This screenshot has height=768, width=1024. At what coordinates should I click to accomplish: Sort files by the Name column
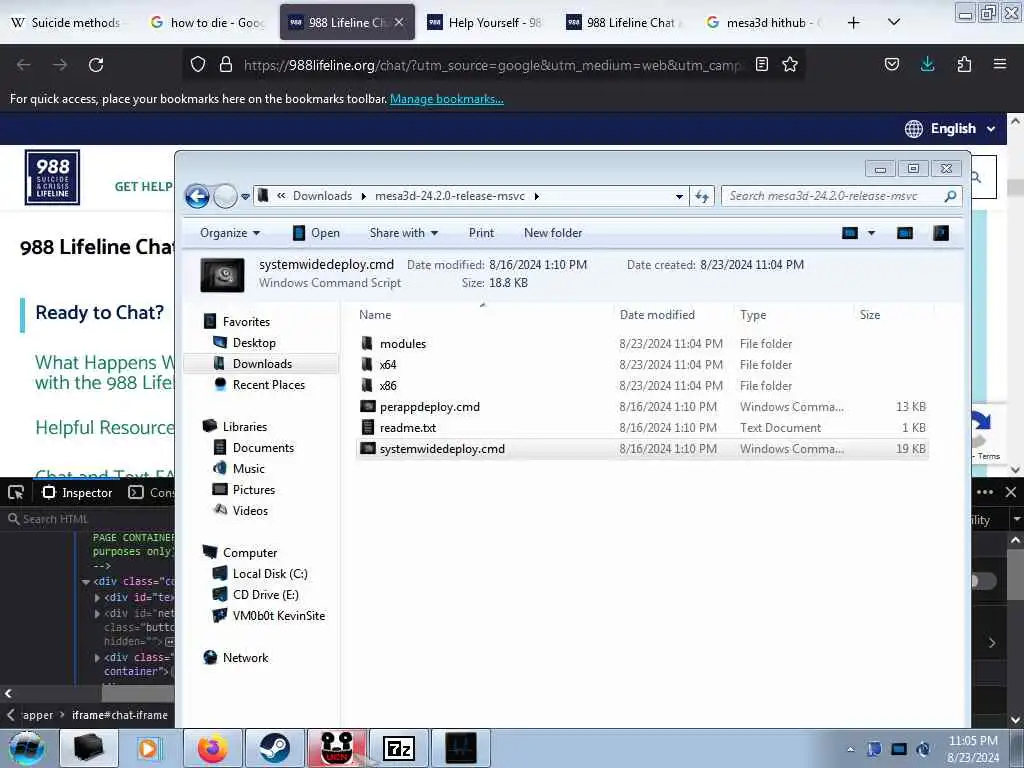pos(375,315)
